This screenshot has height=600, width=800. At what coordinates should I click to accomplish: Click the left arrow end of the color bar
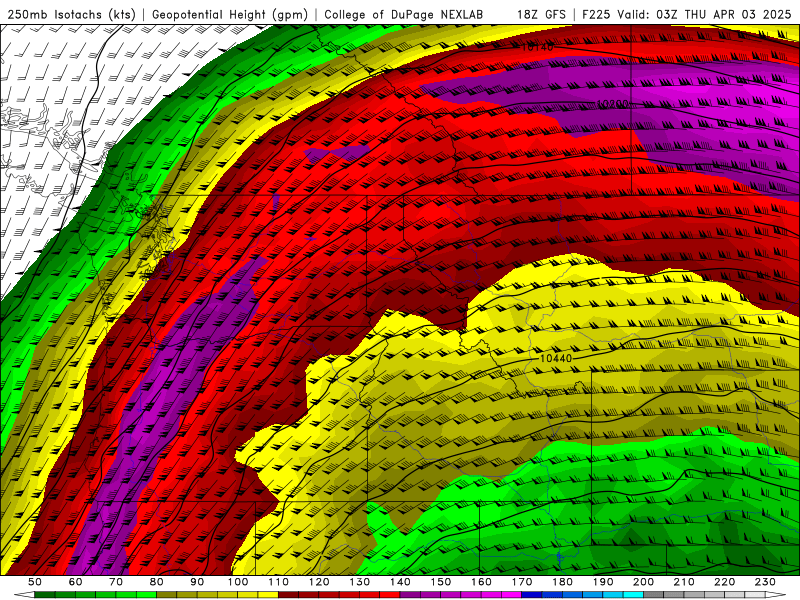[24, 595]
